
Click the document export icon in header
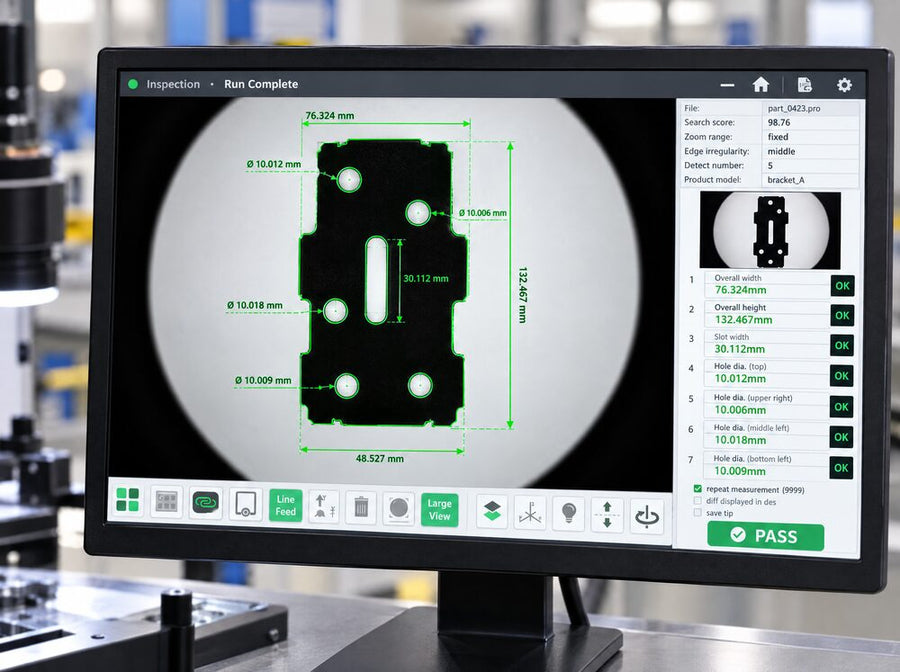[805, 85]
